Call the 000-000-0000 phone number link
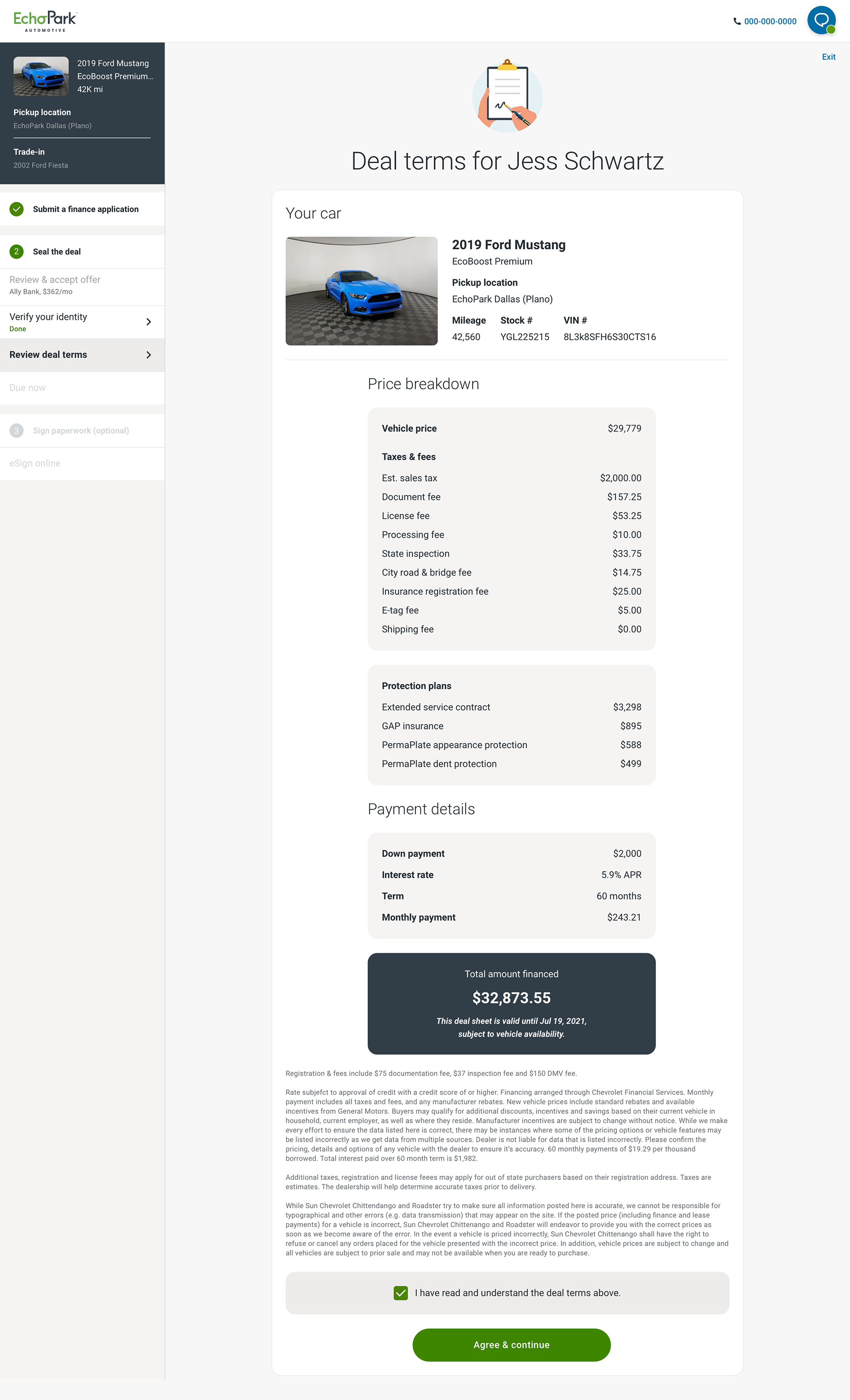 point(770,22)
